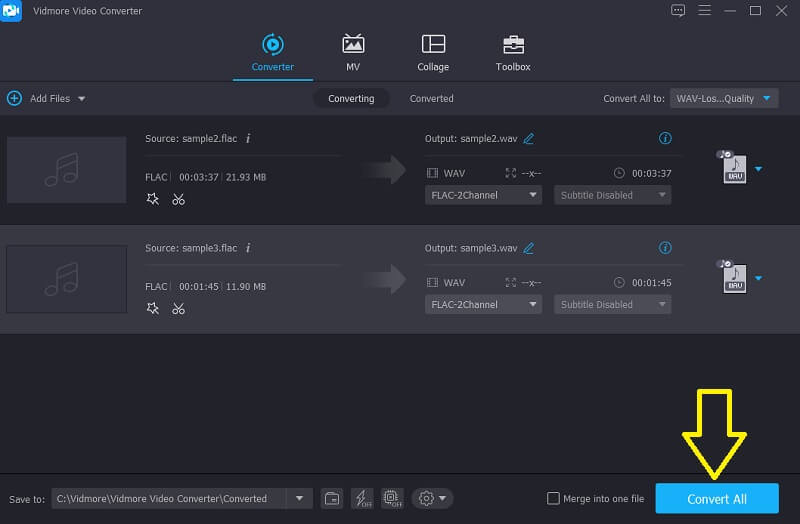Click the sample3 output duration 00:01:45
The height and width of the screenshot is (524, 800).
pyautogui.click(x=652, y=283)
